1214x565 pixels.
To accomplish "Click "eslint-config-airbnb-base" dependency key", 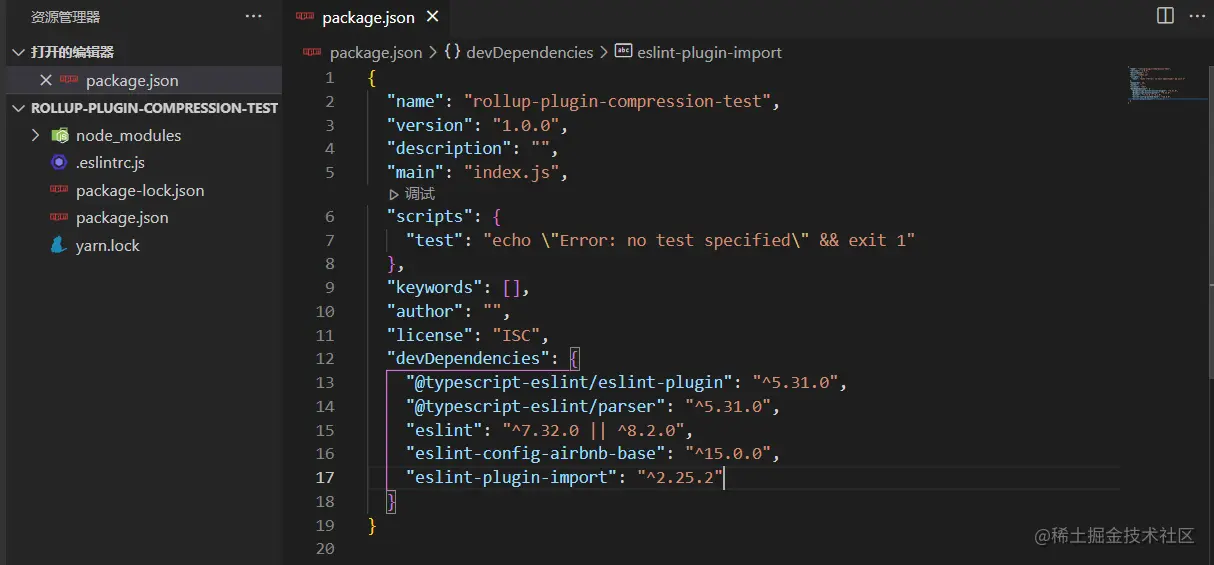I will [536, 453].
